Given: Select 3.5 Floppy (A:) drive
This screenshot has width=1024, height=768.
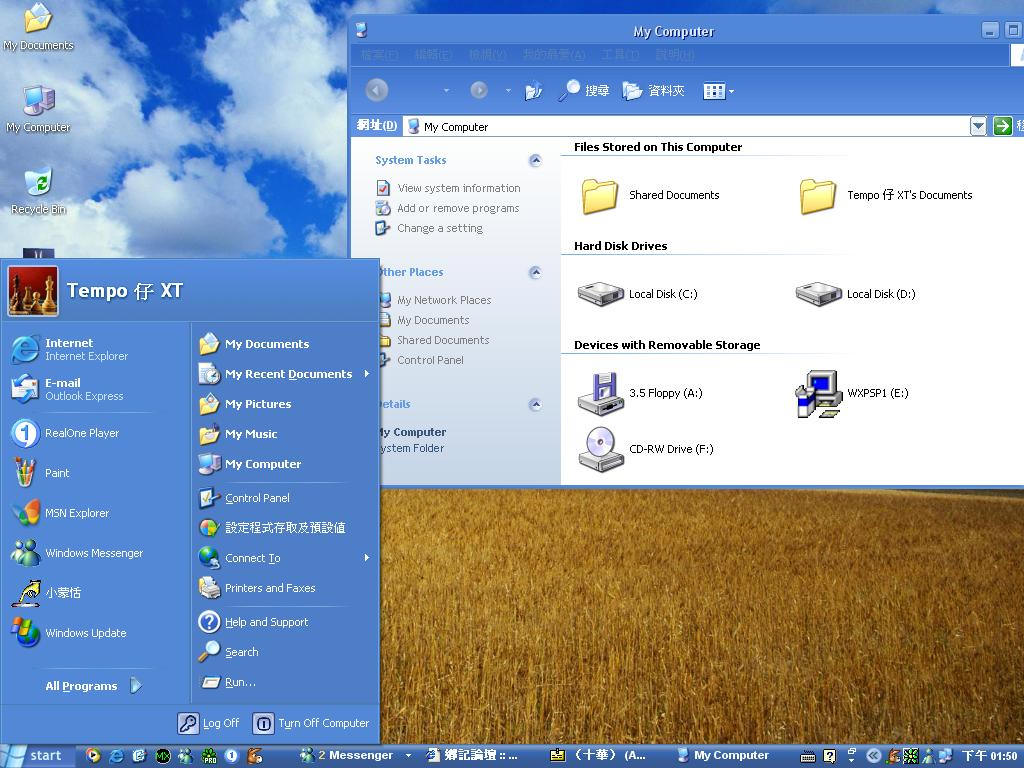Looking at the screenshot, I should [x=640, y=393].
